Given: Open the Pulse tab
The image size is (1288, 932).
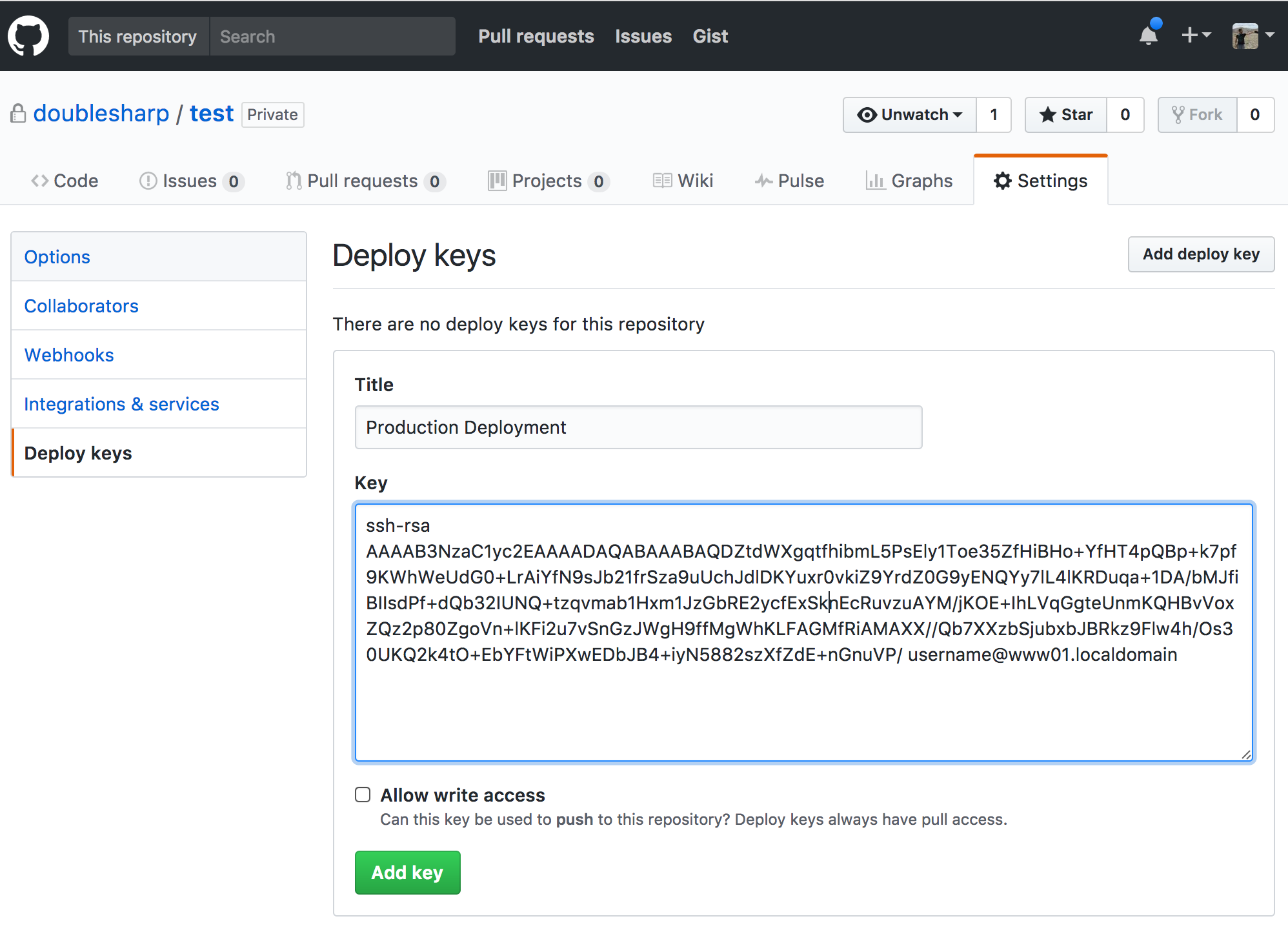Looking at the screenshot, I should 789,181.
